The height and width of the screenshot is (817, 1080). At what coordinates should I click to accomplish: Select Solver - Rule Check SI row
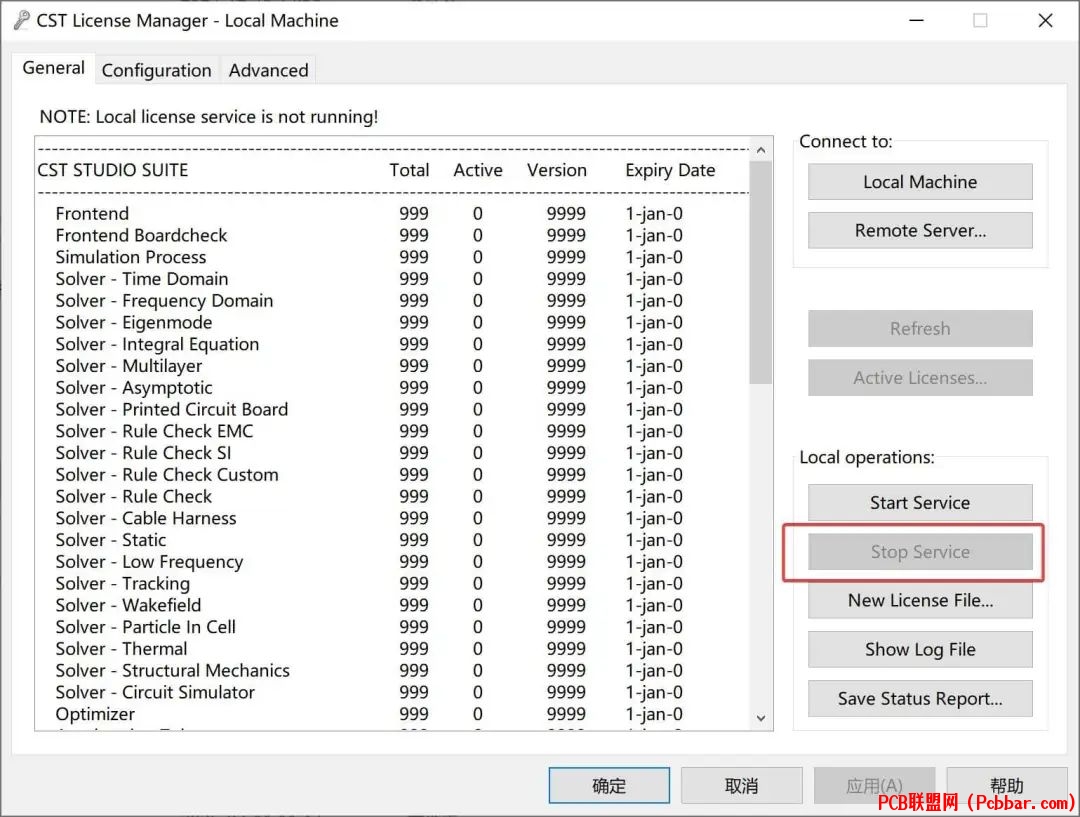point(369,453)
